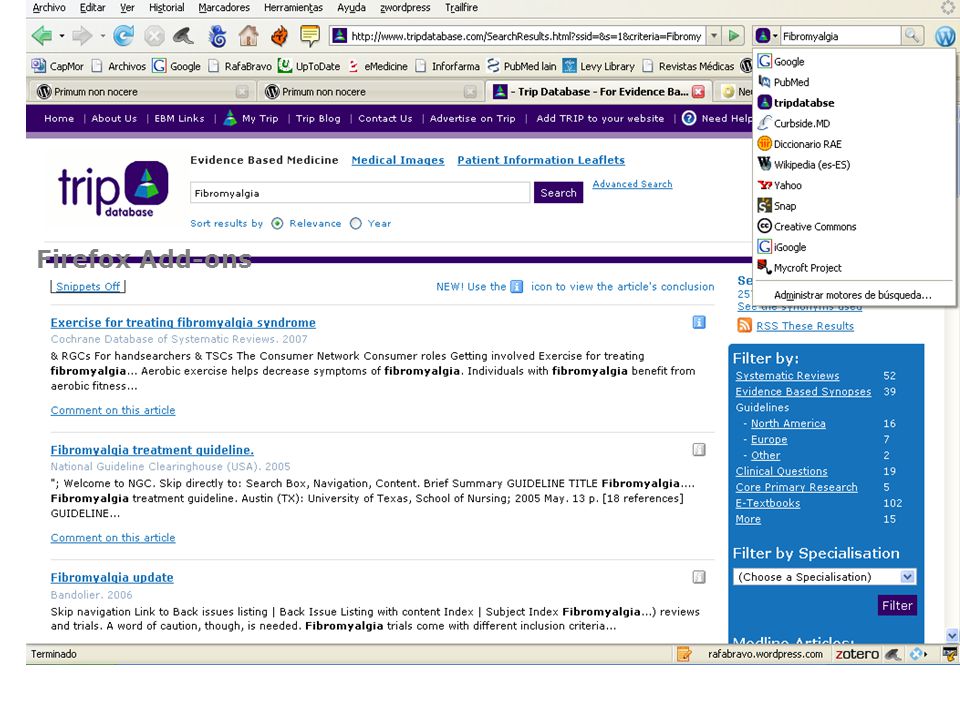The image size is (960, 720).
Task: Click the blue cross icon in status bar
Action: click(917, 654)
